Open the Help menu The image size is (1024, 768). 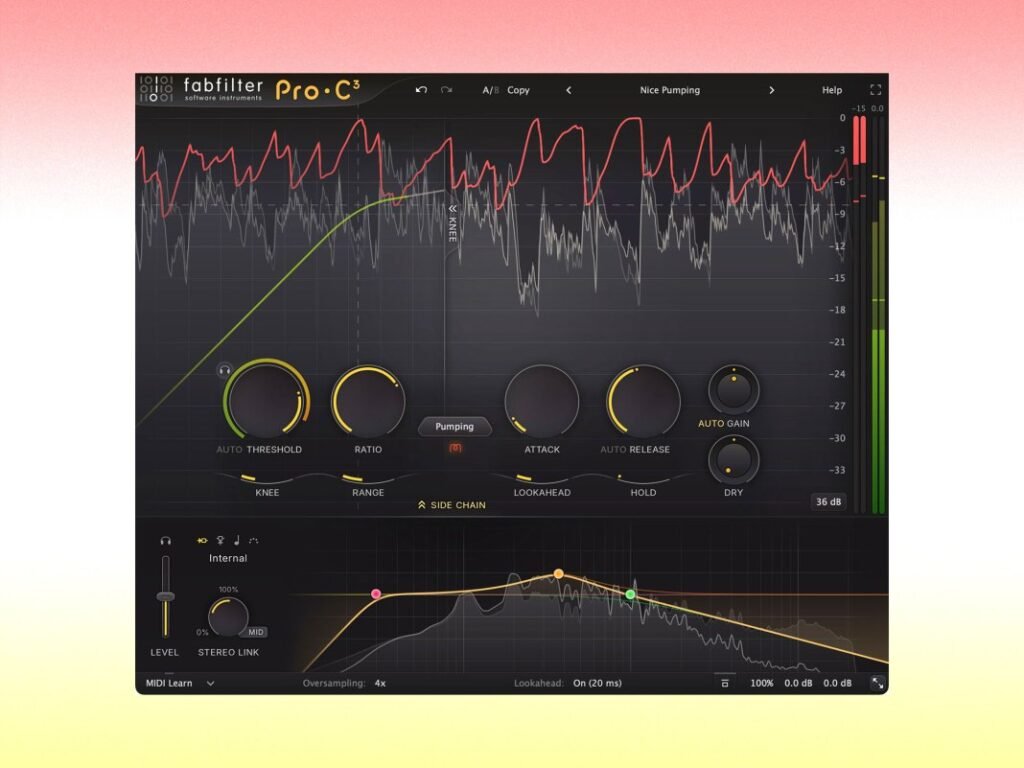click(832, 90)
